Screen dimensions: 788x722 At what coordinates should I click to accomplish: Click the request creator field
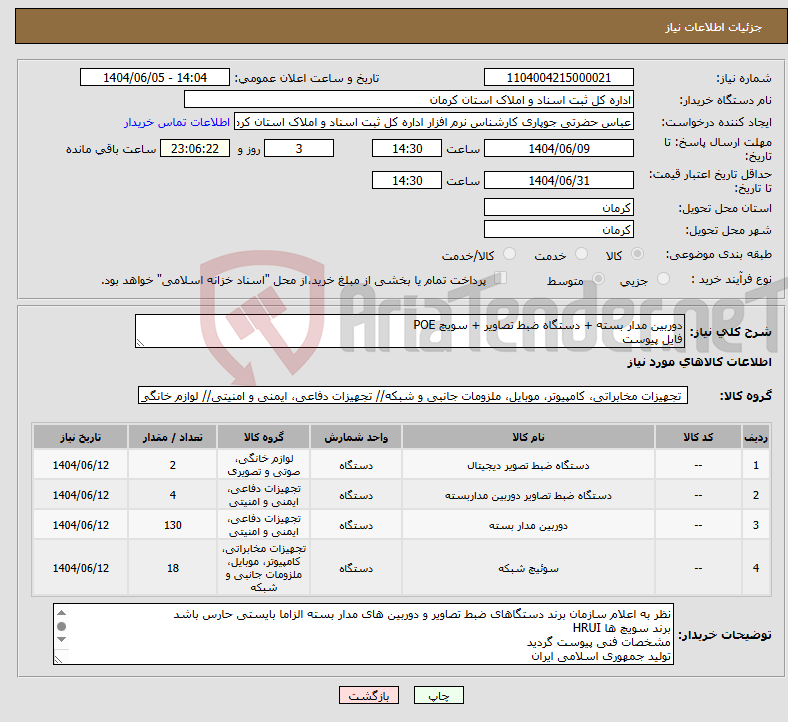(434, 122)
